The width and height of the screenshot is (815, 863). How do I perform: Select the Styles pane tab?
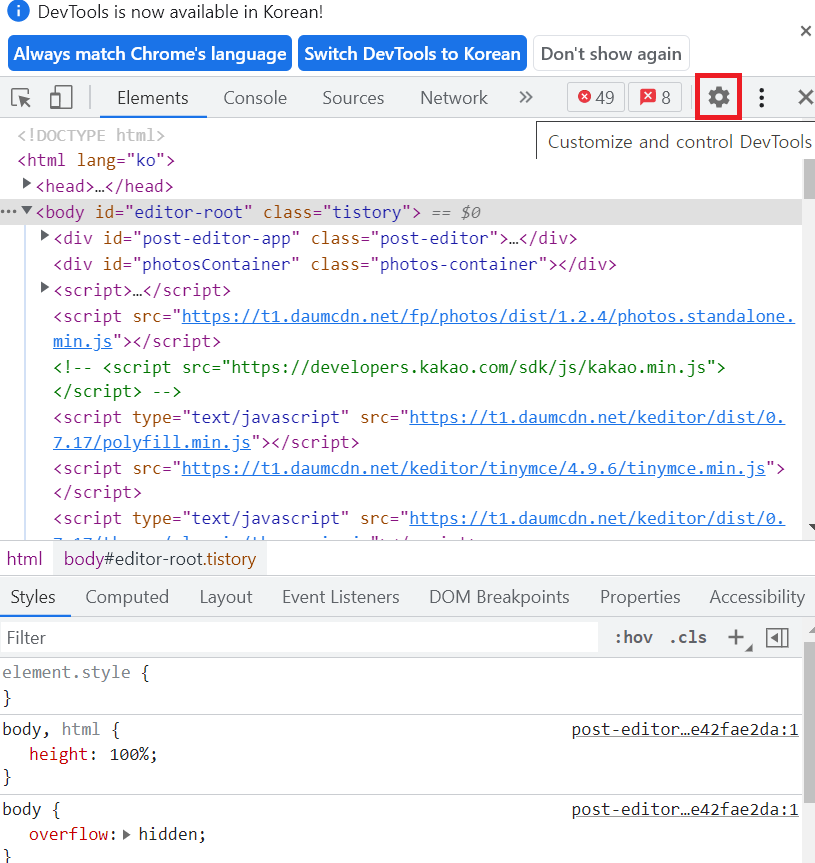[x=33, y=597]
